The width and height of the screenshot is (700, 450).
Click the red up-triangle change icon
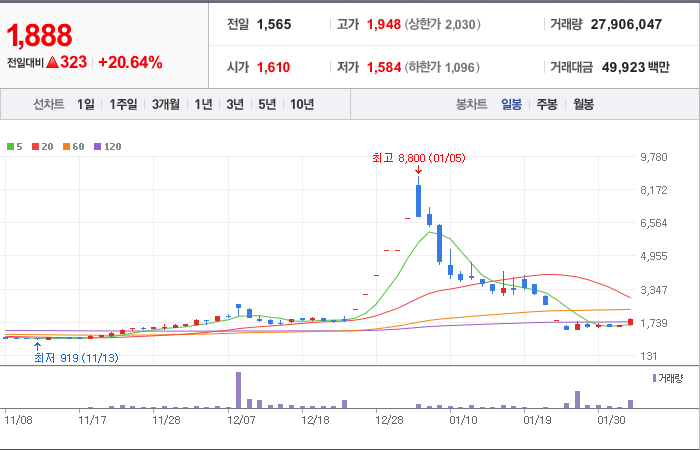[x=52, y=62]
